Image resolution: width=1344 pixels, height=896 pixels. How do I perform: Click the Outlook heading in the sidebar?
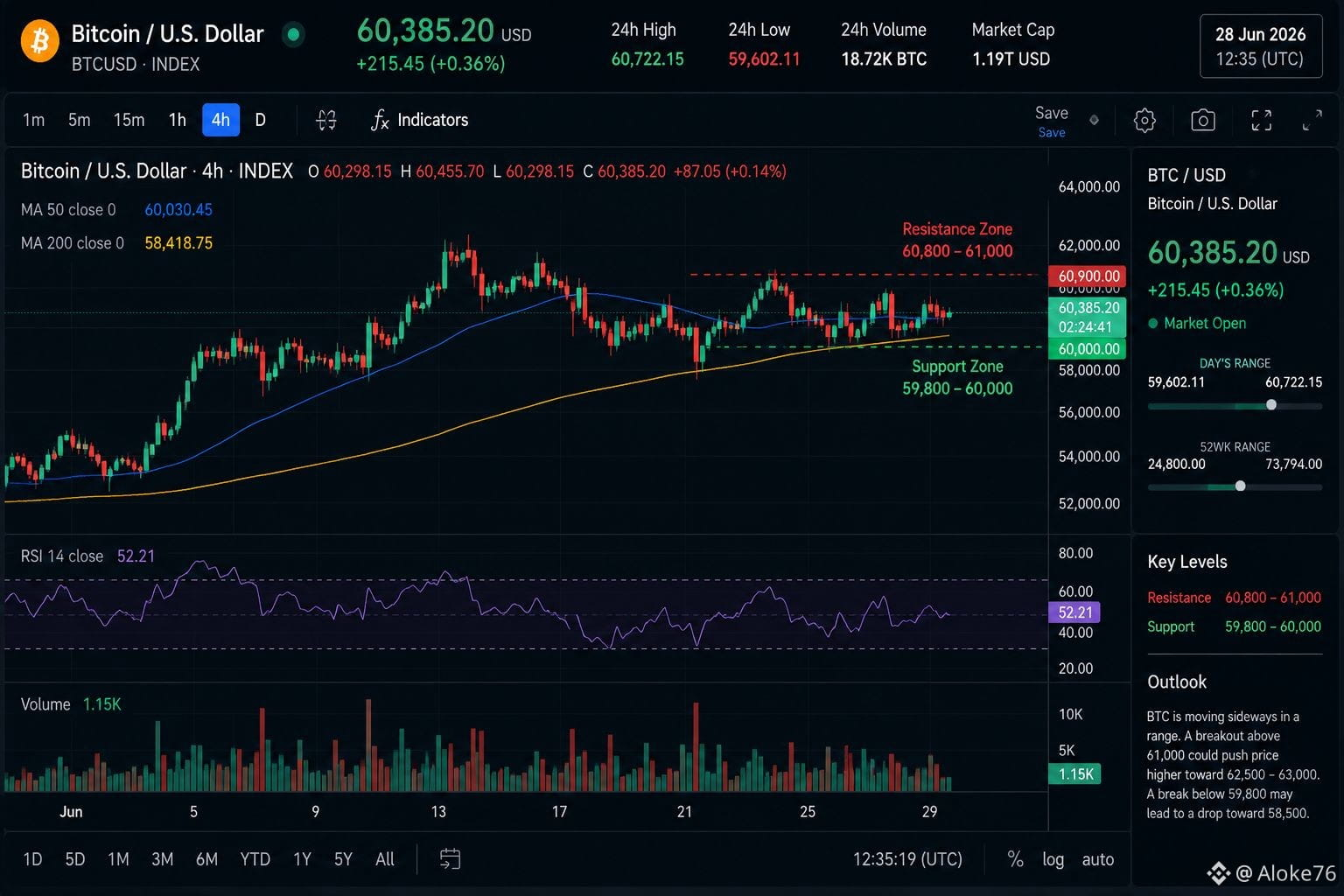1177,682
